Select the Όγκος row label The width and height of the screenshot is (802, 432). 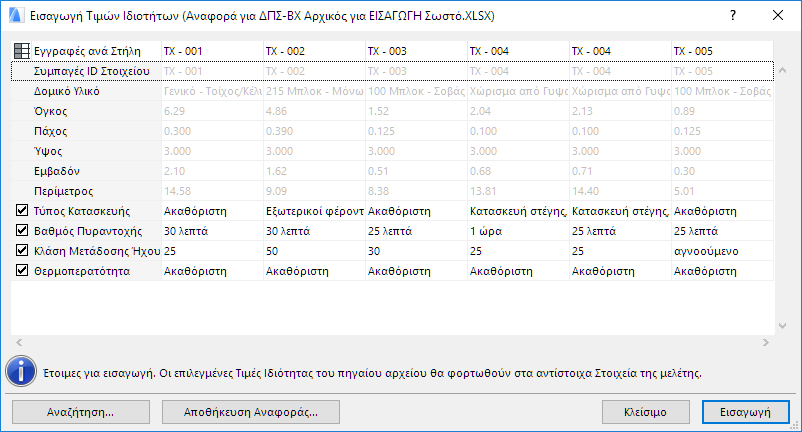tap(50, 111)
